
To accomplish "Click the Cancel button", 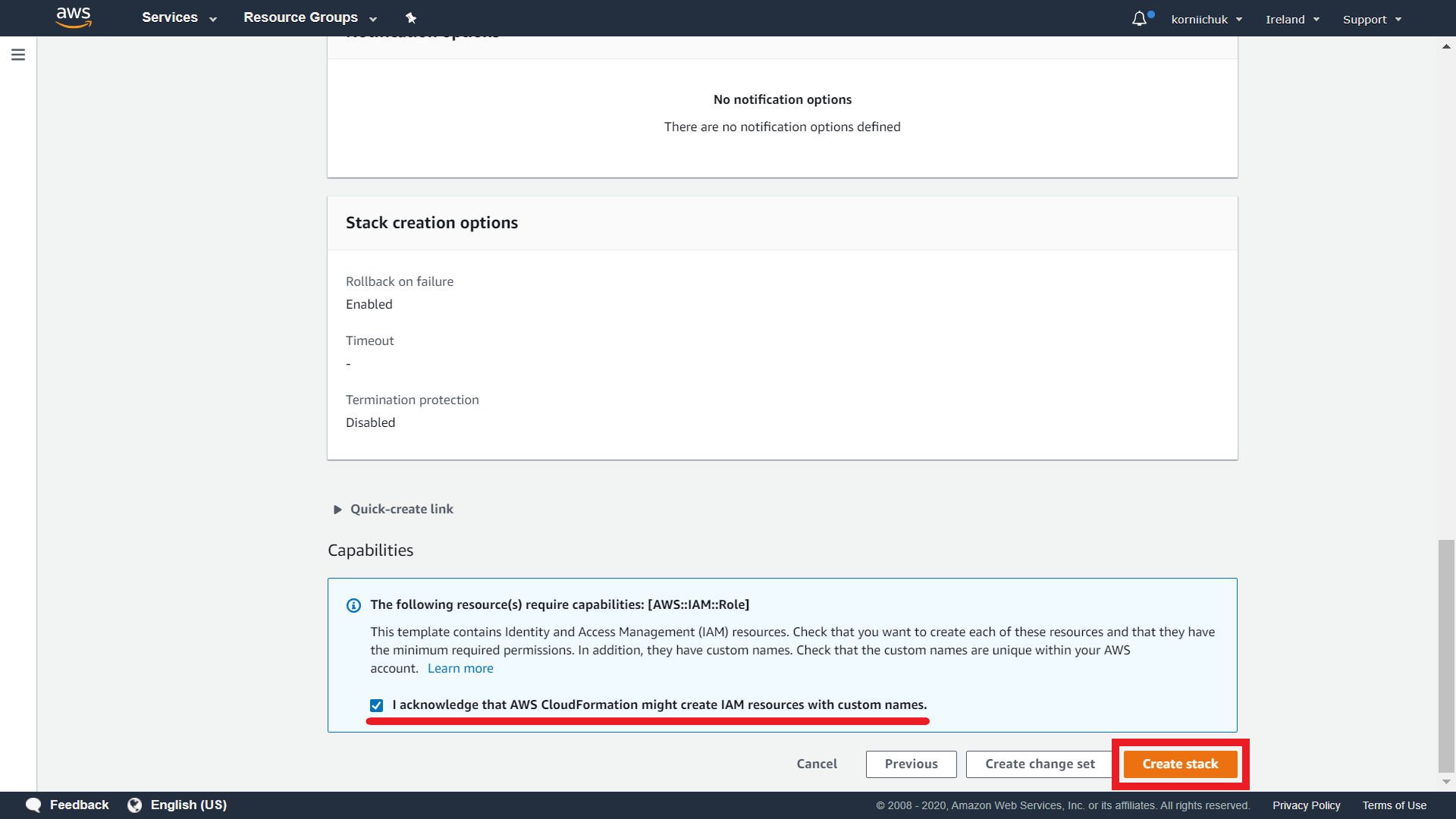I will (x=816, y=763).
